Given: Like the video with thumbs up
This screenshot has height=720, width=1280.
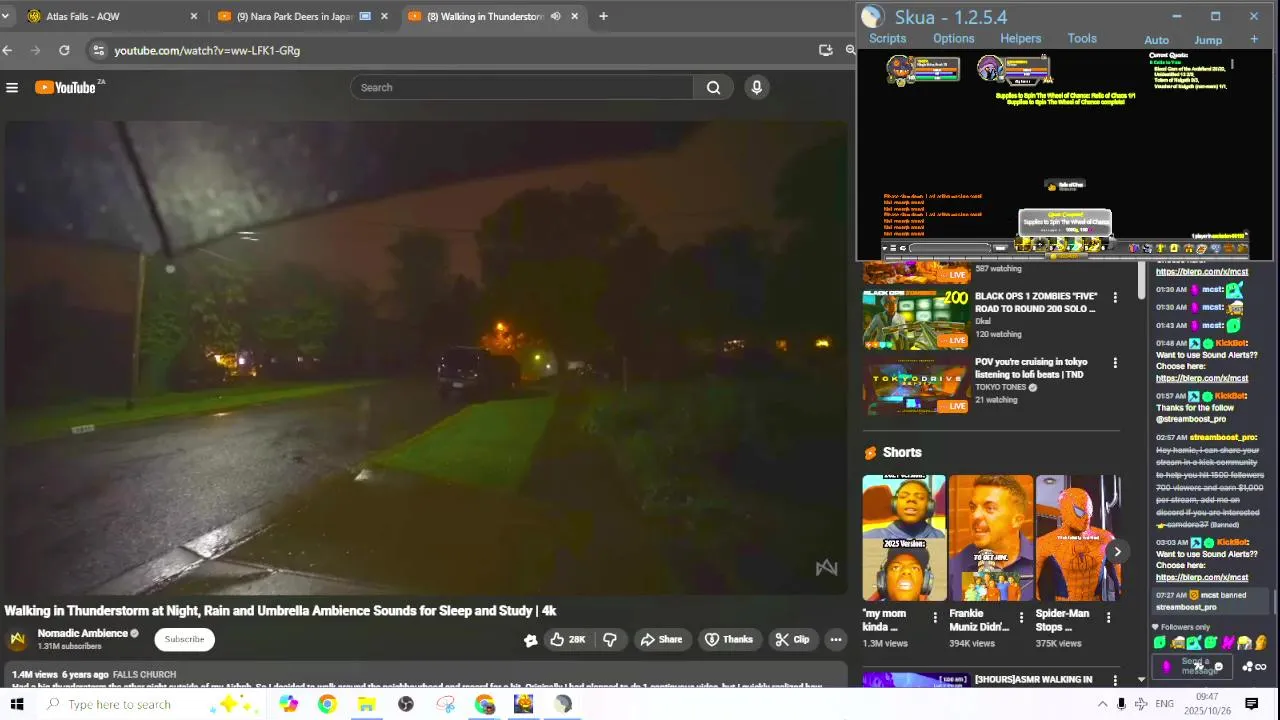Looking at the screenshot, I should [567, 640].
